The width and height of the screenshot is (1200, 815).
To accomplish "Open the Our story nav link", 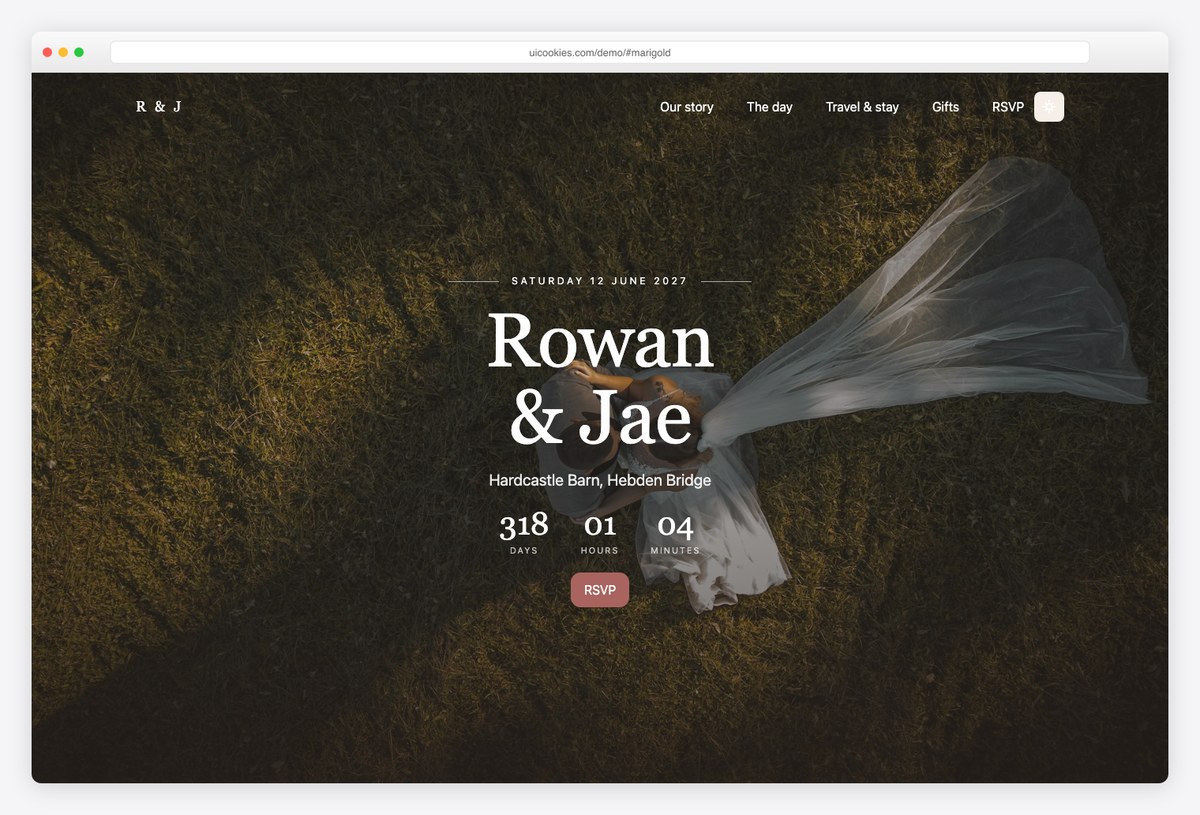I will pyautogui.click(x=687, y=107).
